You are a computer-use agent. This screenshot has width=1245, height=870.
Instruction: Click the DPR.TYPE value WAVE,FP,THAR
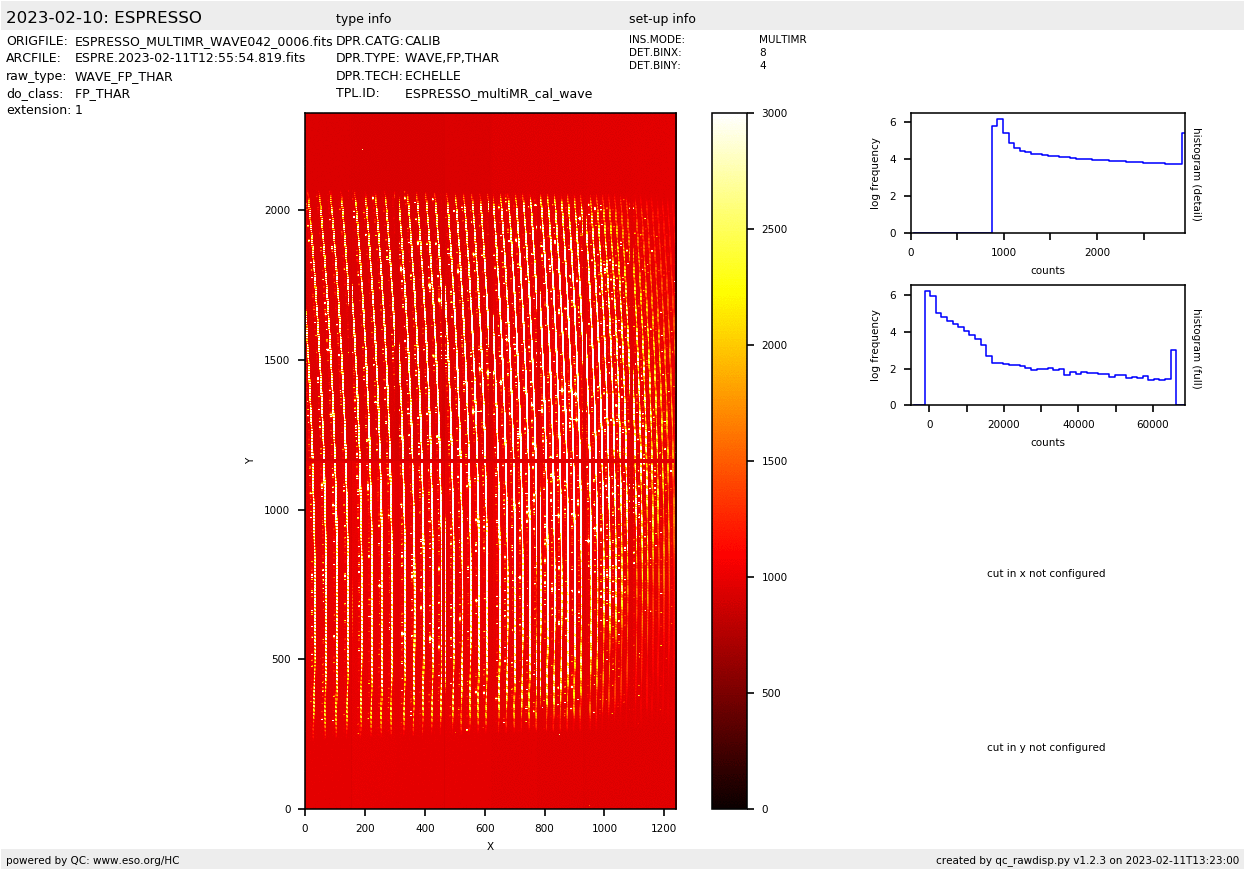tap(451, 59)
